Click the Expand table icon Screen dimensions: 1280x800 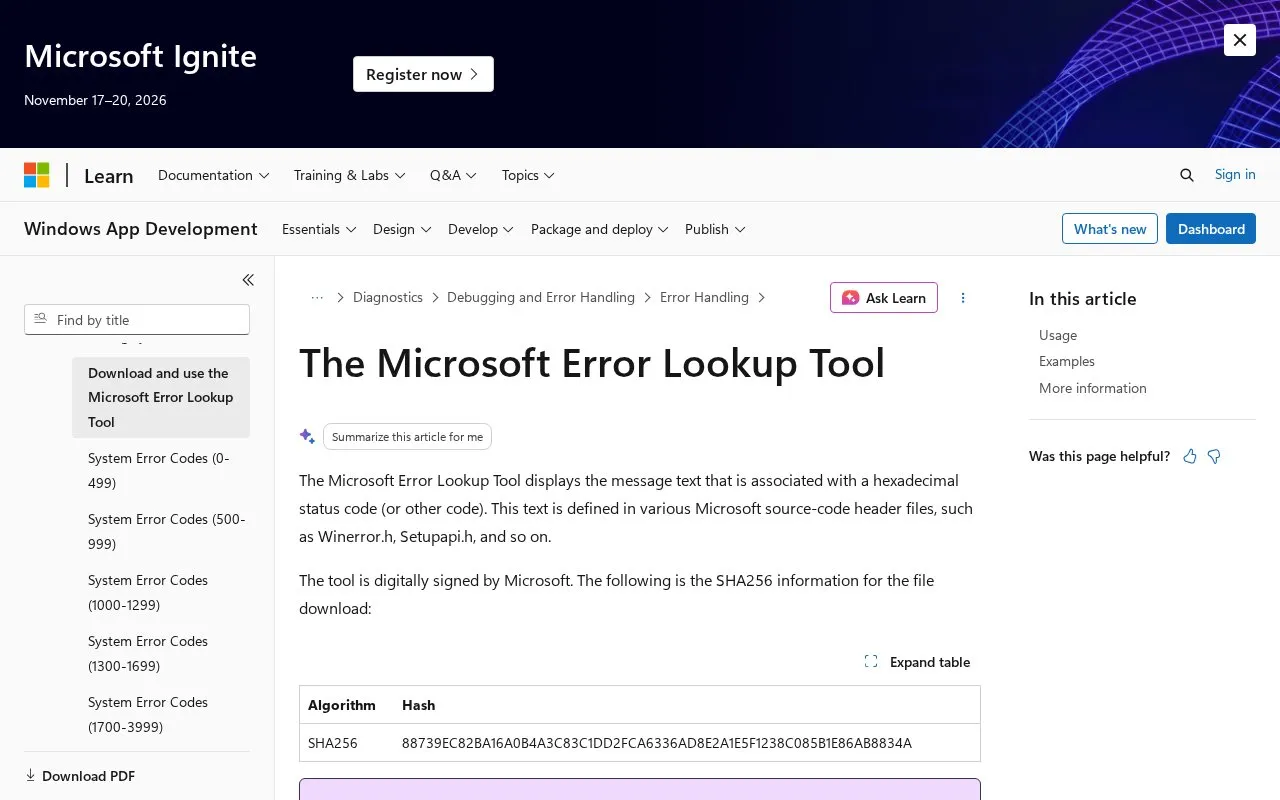(871, 662)
